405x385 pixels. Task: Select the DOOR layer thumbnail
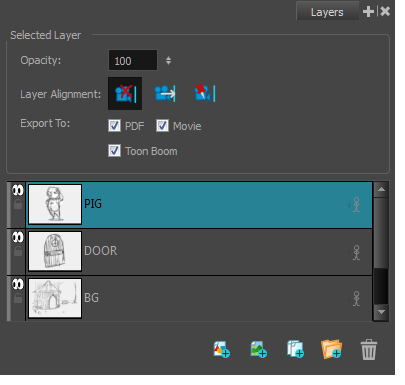[x=55, y=251]
